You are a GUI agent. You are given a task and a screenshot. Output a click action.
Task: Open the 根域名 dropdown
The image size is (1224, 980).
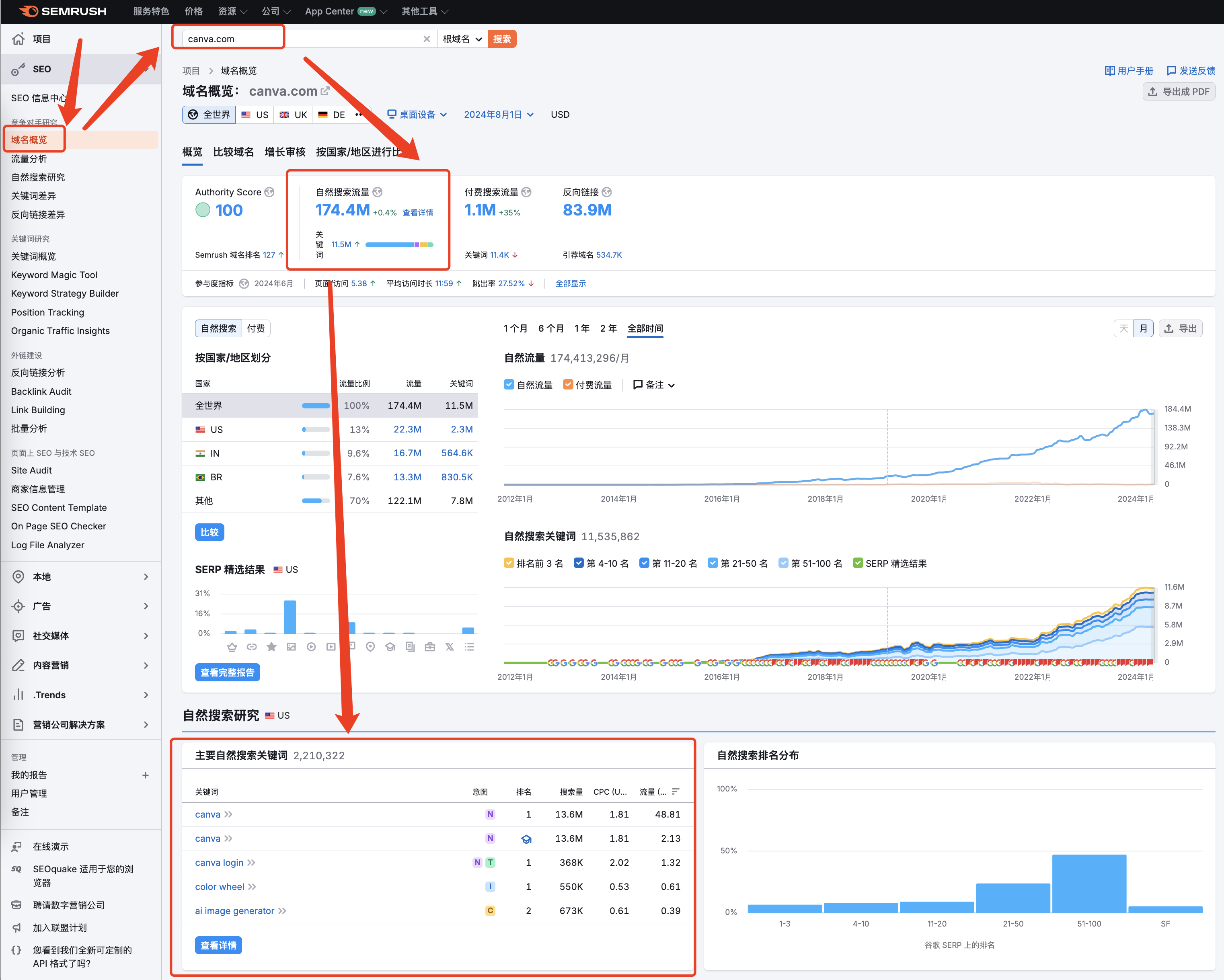tap(462, 39)
